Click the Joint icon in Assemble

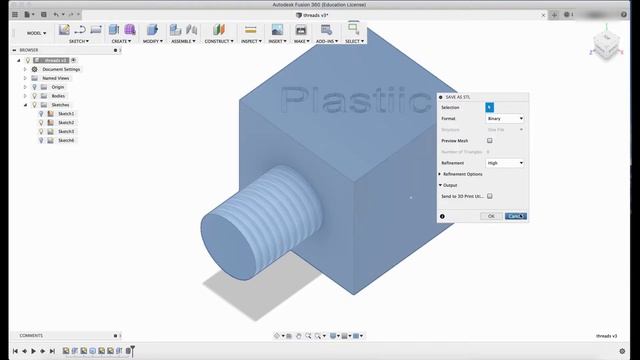(x=191, y=30)
